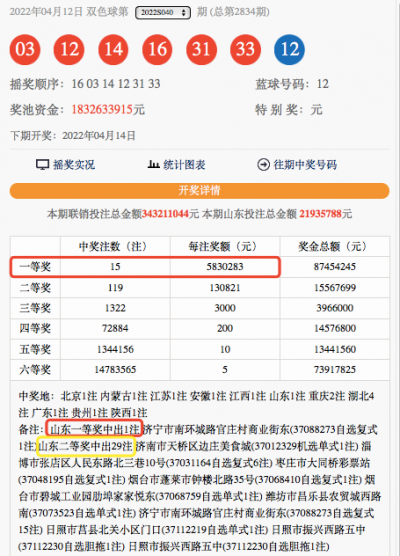The width and height of the screenshot is (400, 556).
Task: Click the total sales amount 343211044
Action: tap(165, 214)
